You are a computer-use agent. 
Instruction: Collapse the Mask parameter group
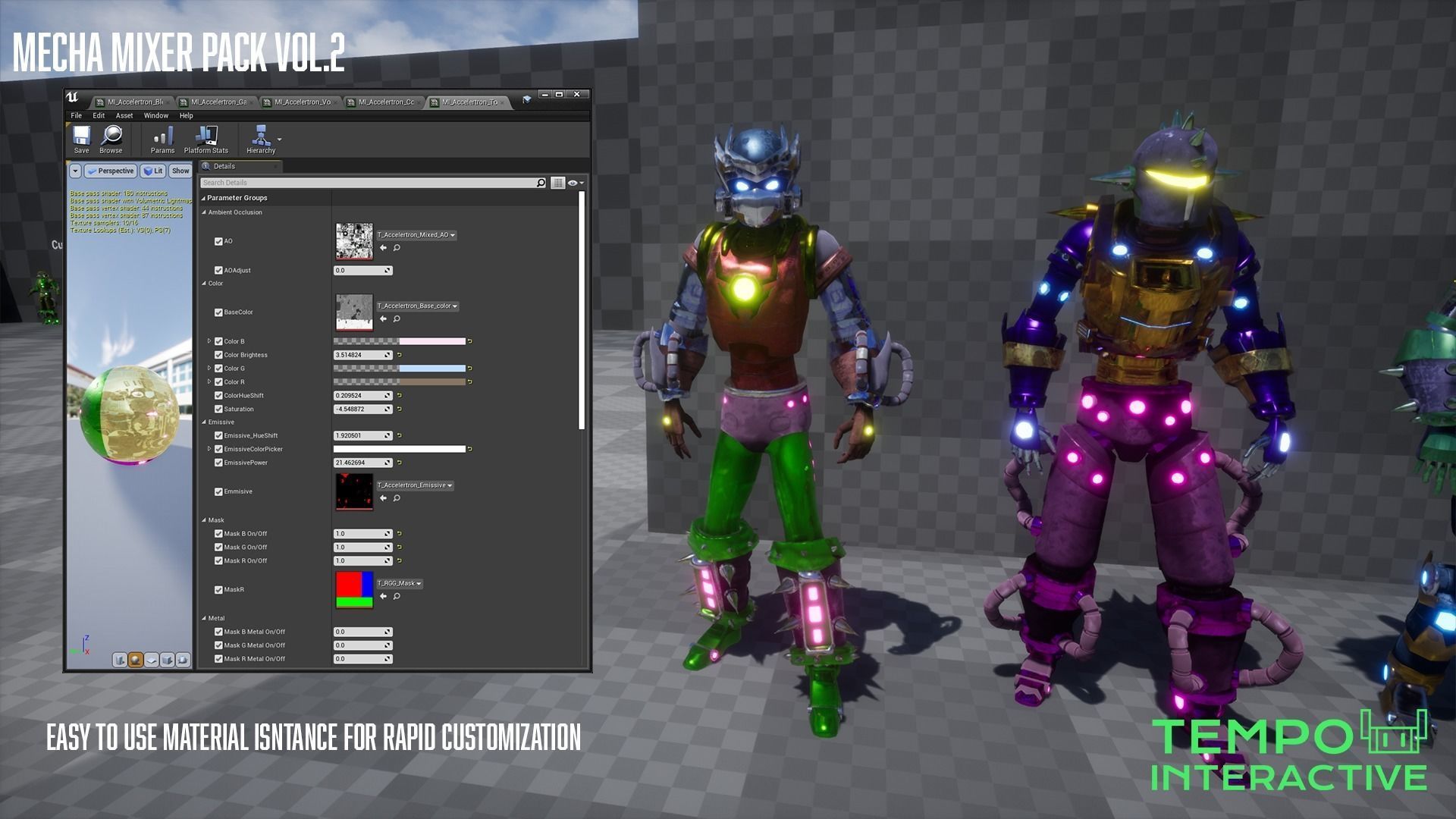pyautogui.click(x=204, y=520)
